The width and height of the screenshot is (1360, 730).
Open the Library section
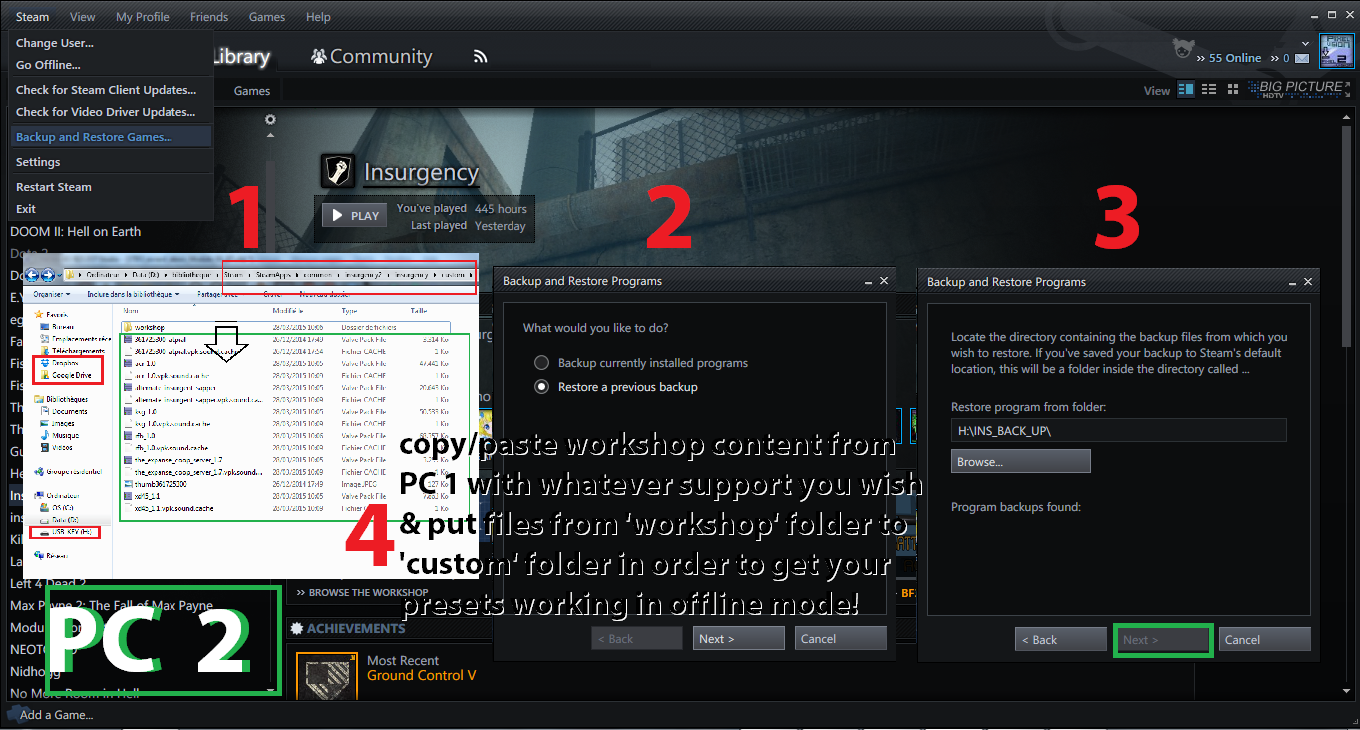[x=241, y=57]
